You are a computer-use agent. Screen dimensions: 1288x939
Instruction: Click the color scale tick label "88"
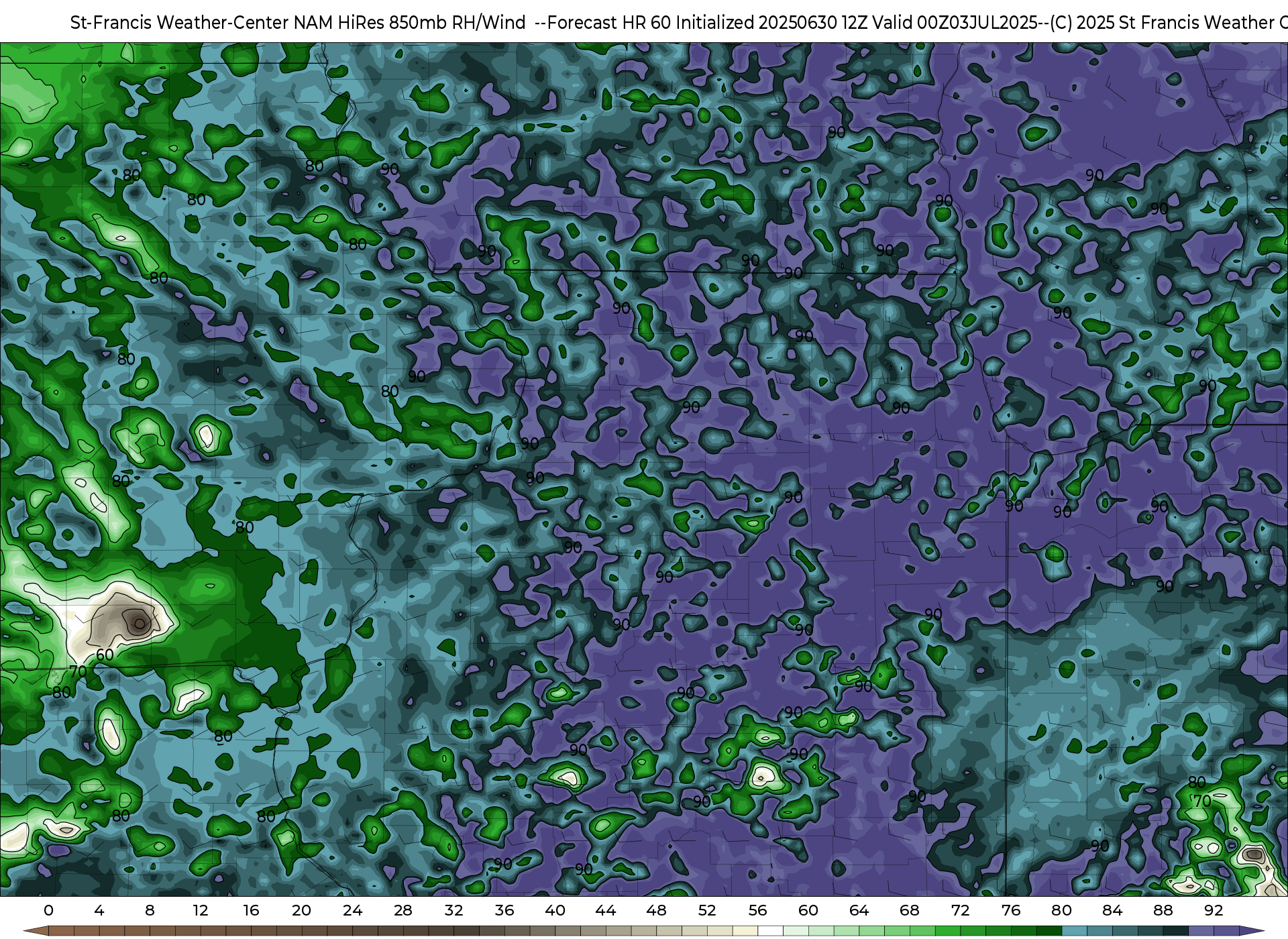1163,910
